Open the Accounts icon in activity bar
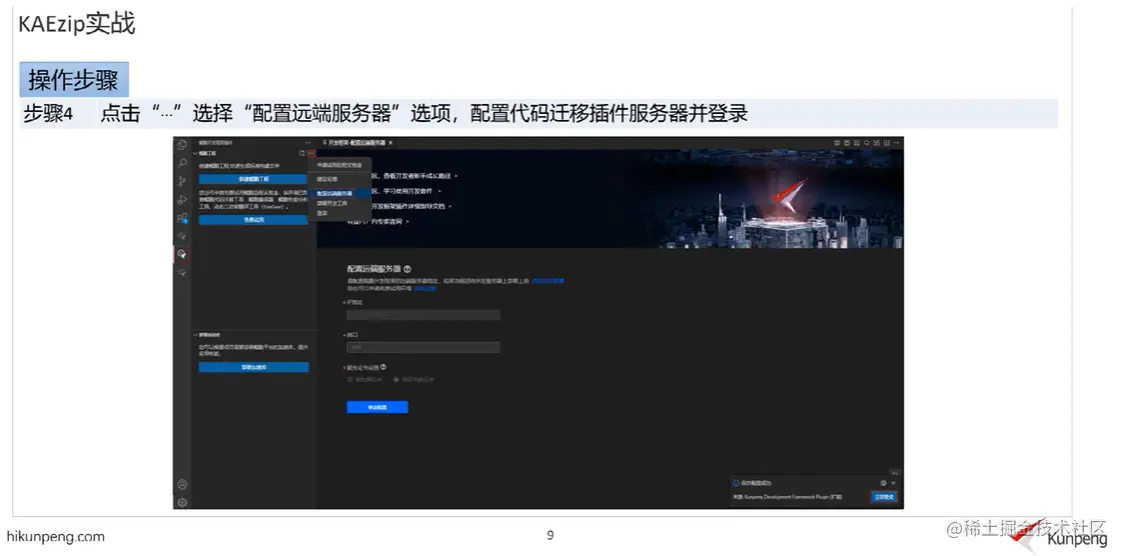Image resolution: width=1124 pixels, height=556 pixels. tap(182, 484)
